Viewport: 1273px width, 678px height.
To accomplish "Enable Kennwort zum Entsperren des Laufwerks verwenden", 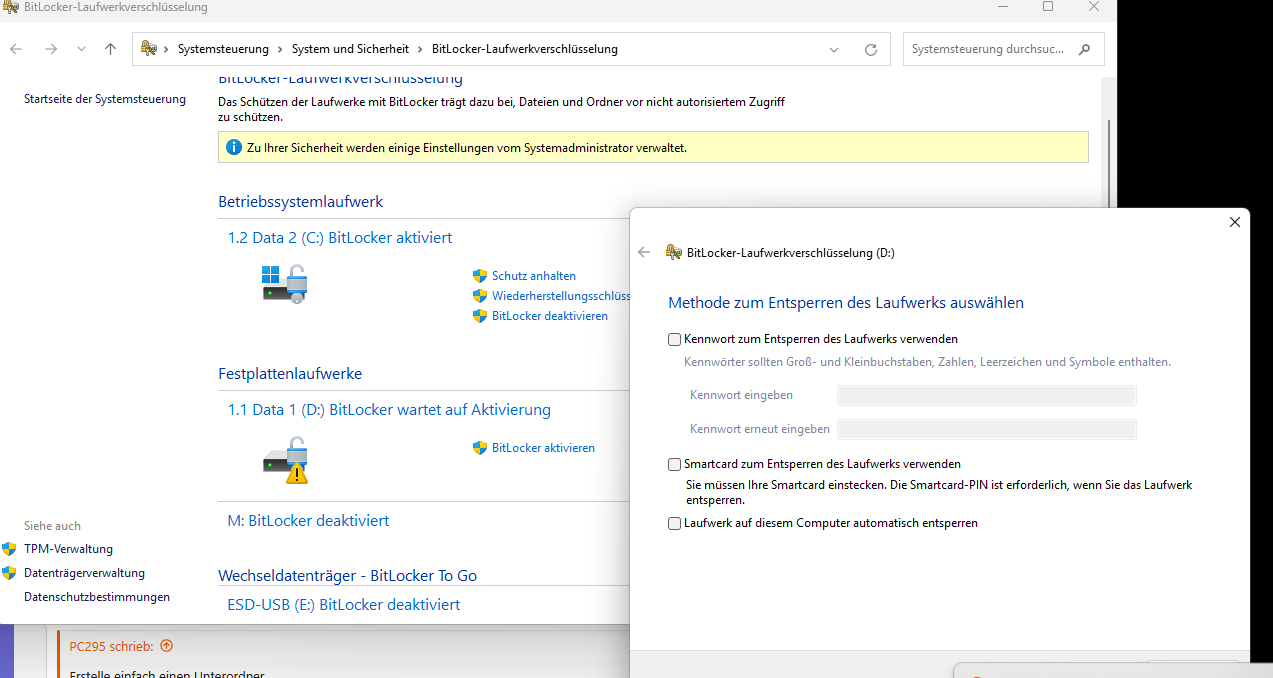I will tap(674, 340).
